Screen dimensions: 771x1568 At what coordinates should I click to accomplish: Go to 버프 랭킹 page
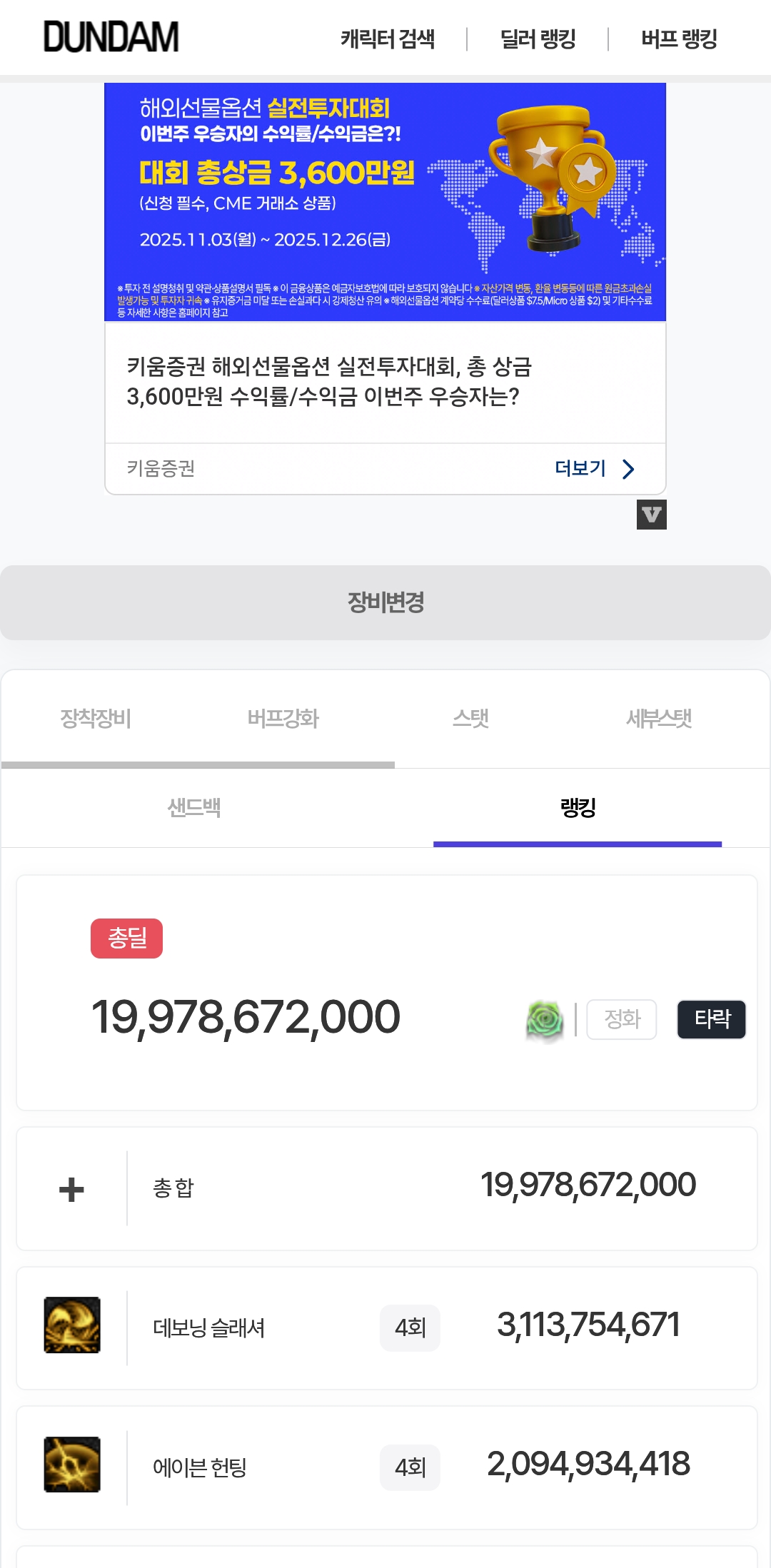[679, 39]
